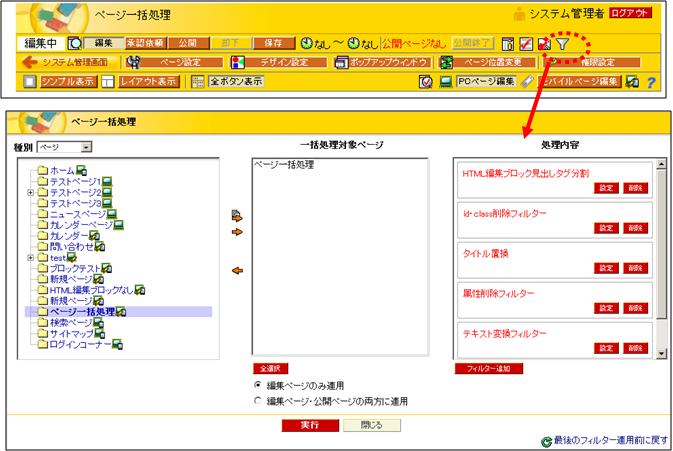
Task: Select ログインコーナー in the page tree
Action: pyautogui.click(x=80, y=344)
